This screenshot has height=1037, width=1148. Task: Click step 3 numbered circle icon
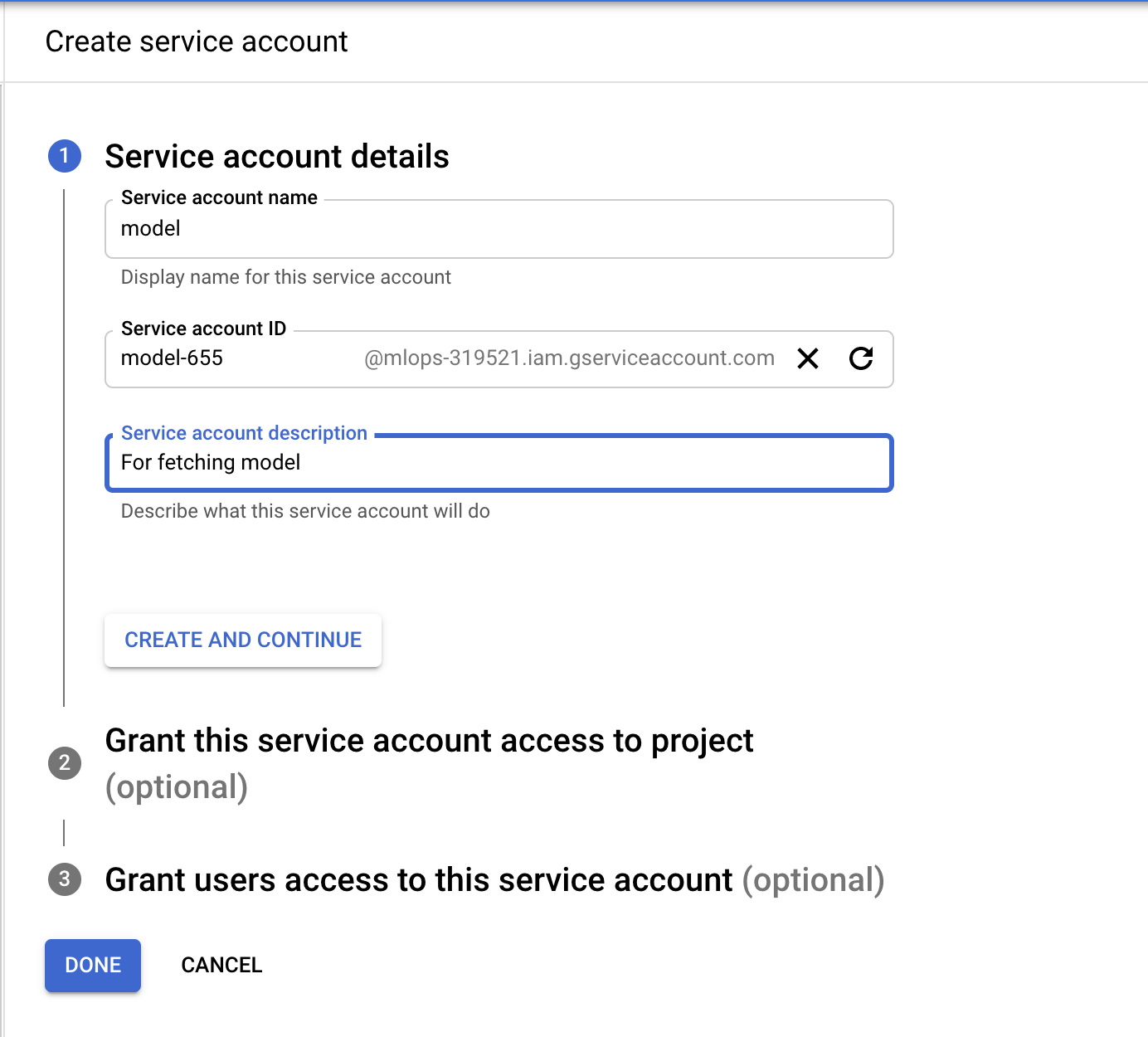click(x=65, y=879)
